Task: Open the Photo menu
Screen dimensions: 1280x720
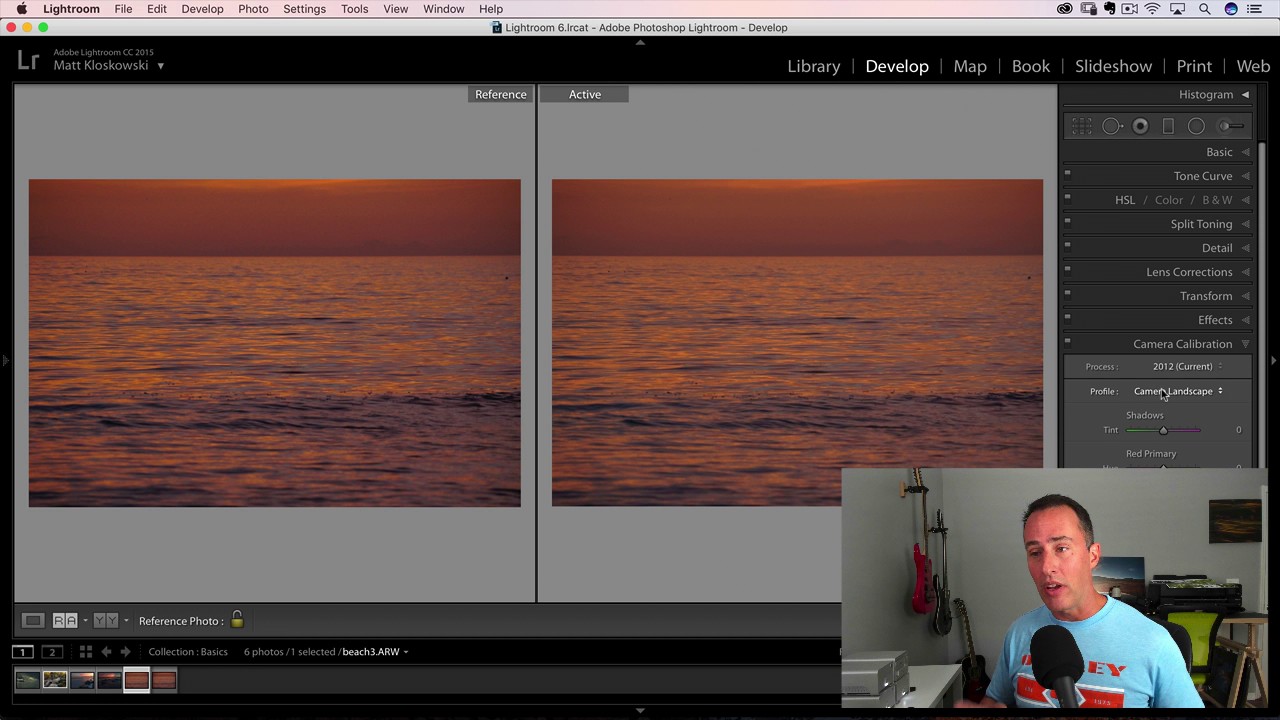Action: pos(253,9)
